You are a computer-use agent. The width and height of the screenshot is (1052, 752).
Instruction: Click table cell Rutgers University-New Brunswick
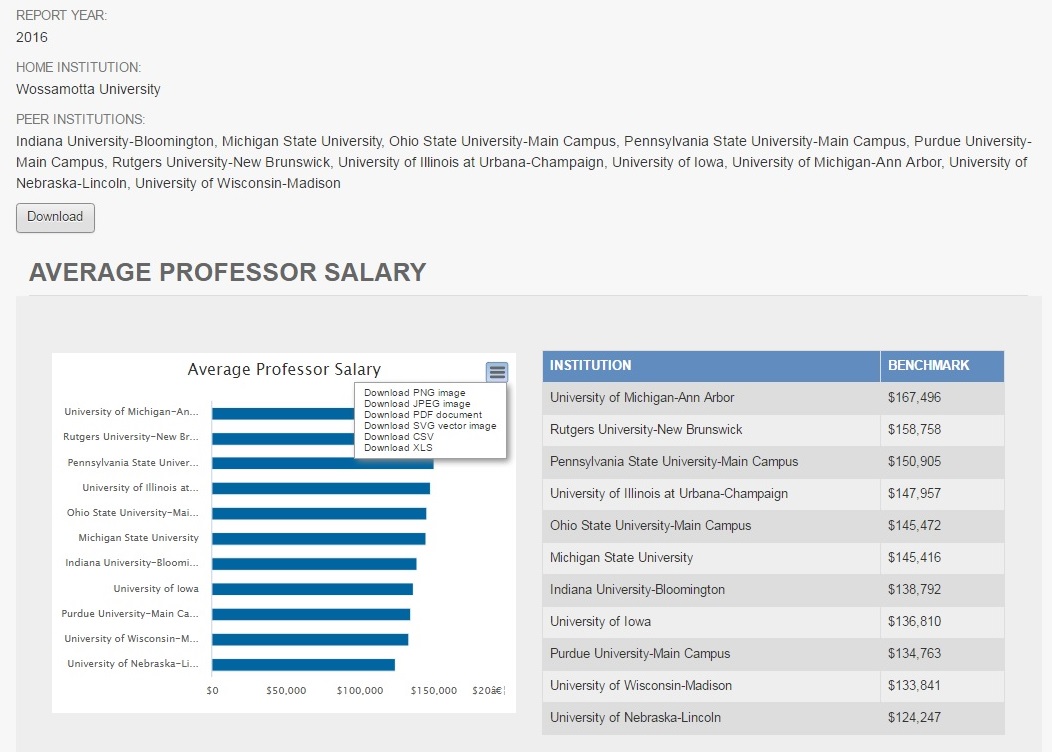[711, 430]
